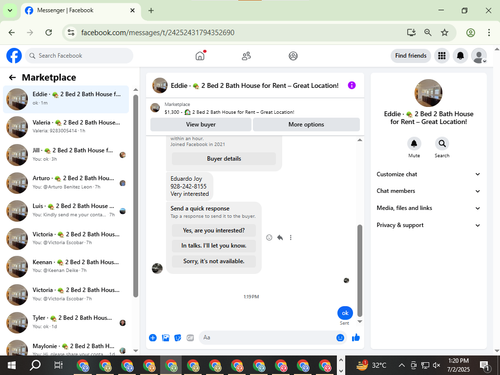Choose a GIF icon in composer

190,338
